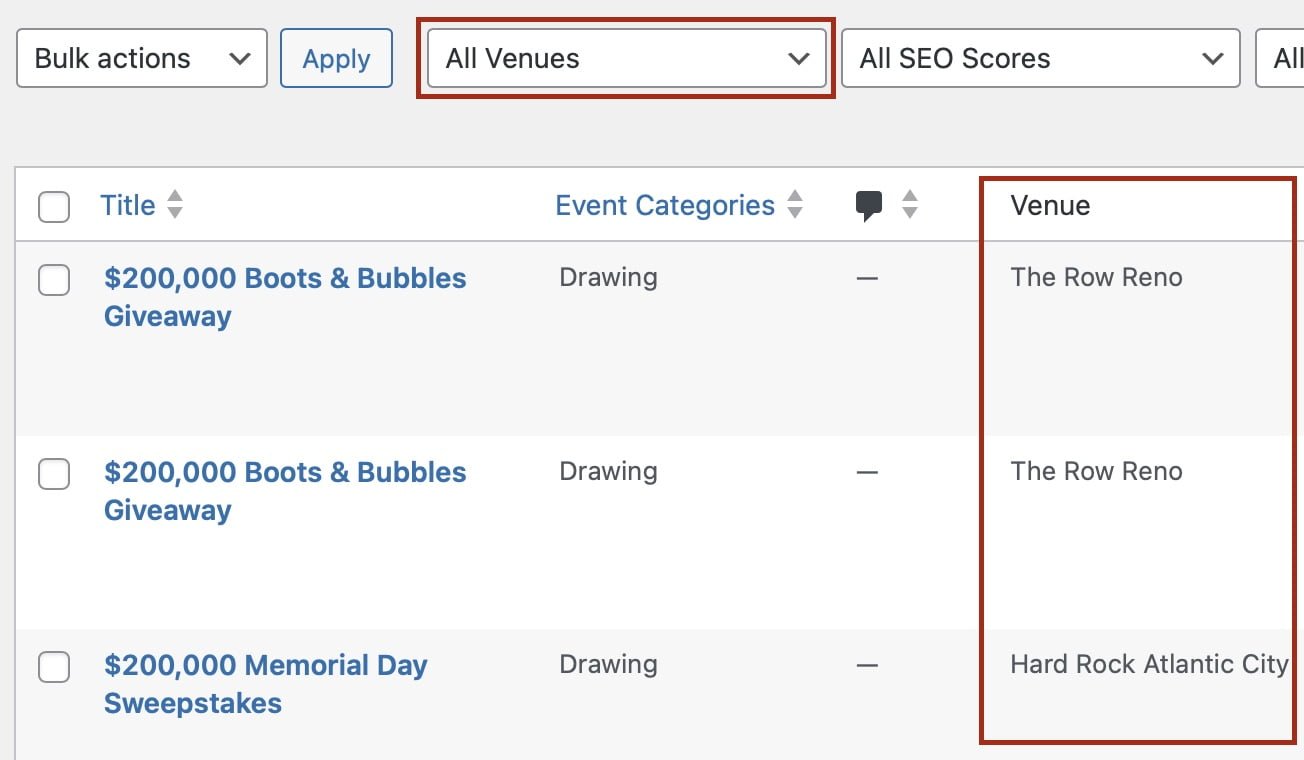Click sort arrows beside the comments bubble
1304x760 pixels.
(x=909, y=205)
